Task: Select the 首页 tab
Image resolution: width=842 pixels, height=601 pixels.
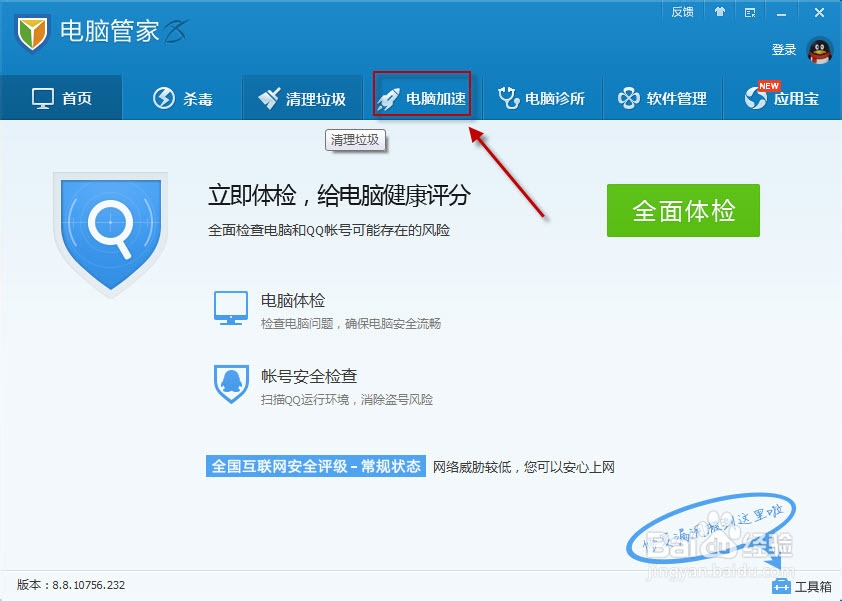Action: click(62, 97)
